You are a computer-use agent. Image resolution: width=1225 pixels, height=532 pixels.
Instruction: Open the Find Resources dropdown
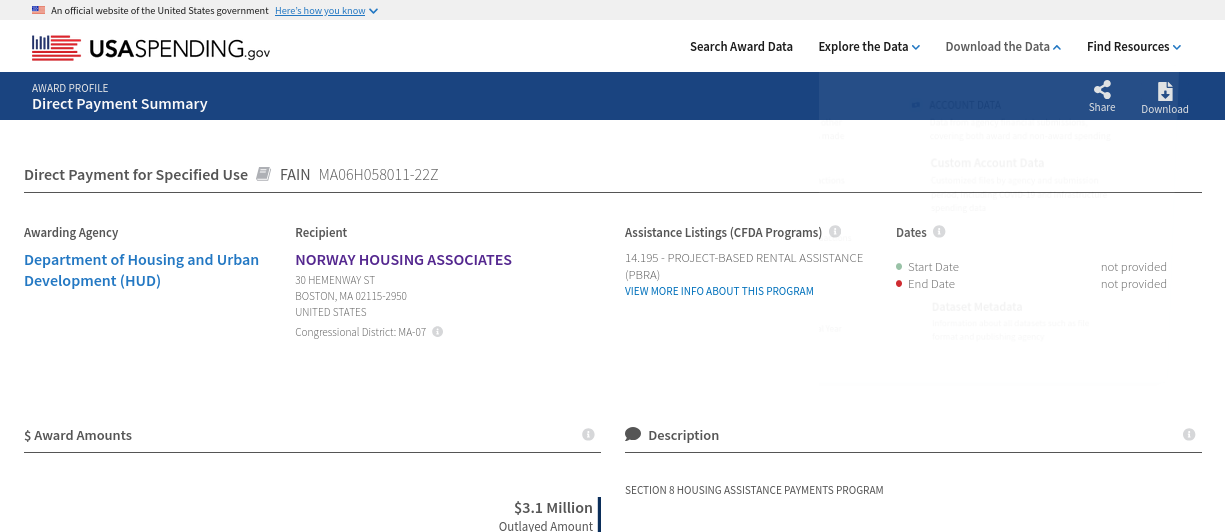pyautogui.click(x=1134, y=47)
